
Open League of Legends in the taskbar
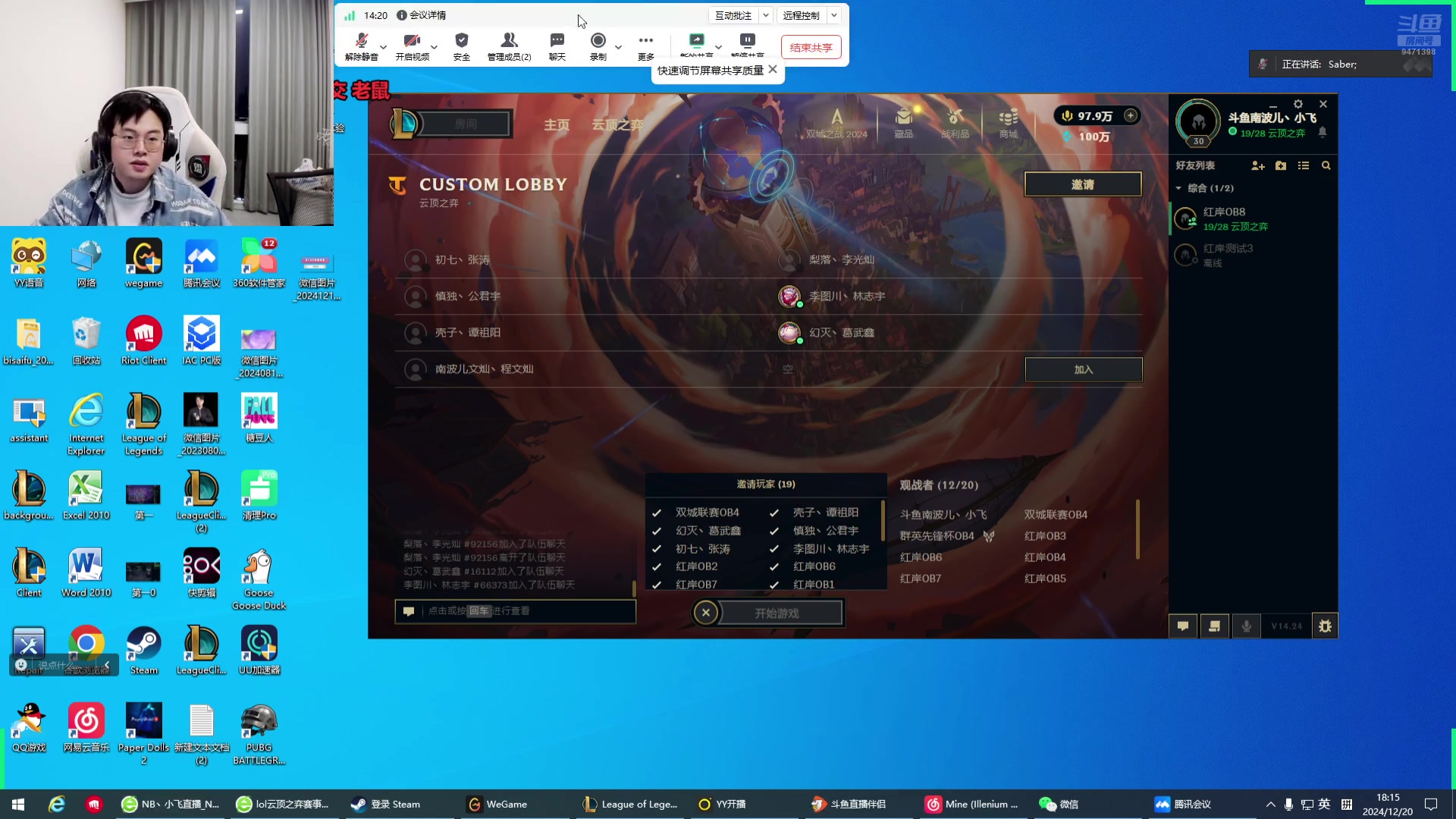point(630,804)
